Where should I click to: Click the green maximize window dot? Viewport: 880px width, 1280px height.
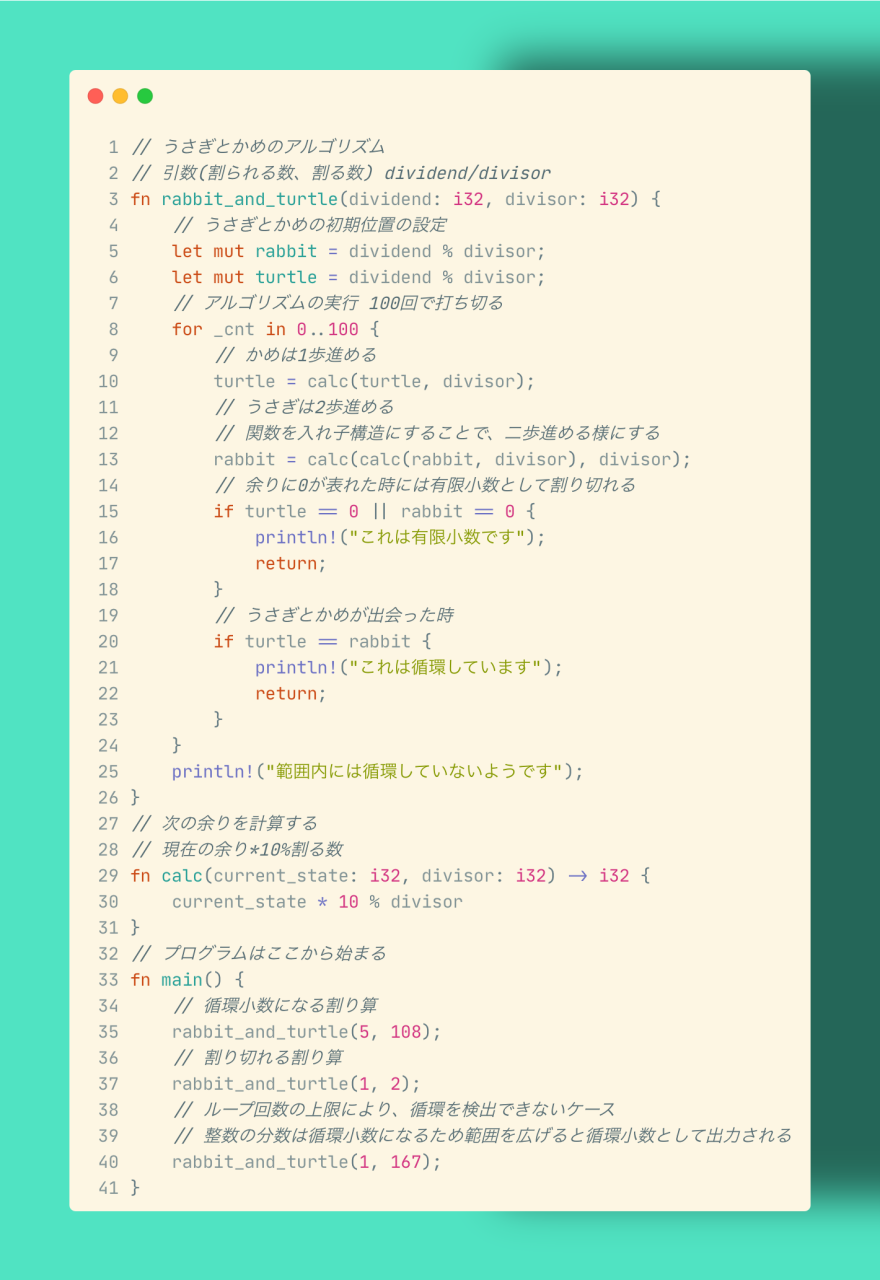[x=145, y=96]
